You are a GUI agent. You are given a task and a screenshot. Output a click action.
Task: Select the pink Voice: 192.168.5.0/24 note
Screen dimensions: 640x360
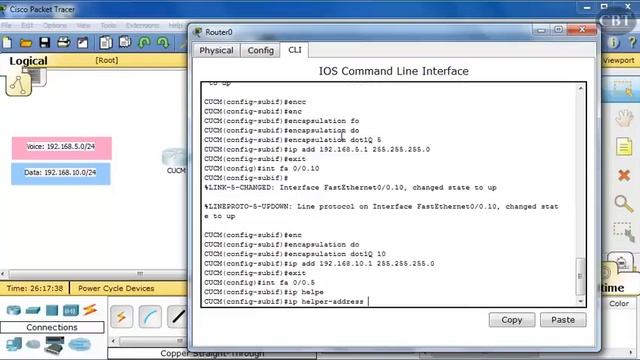pos(61,148)
